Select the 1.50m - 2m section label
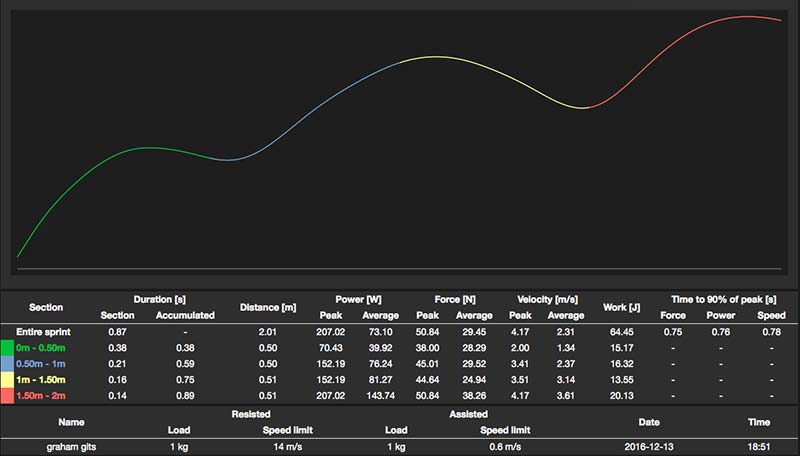 pos(41,395)
